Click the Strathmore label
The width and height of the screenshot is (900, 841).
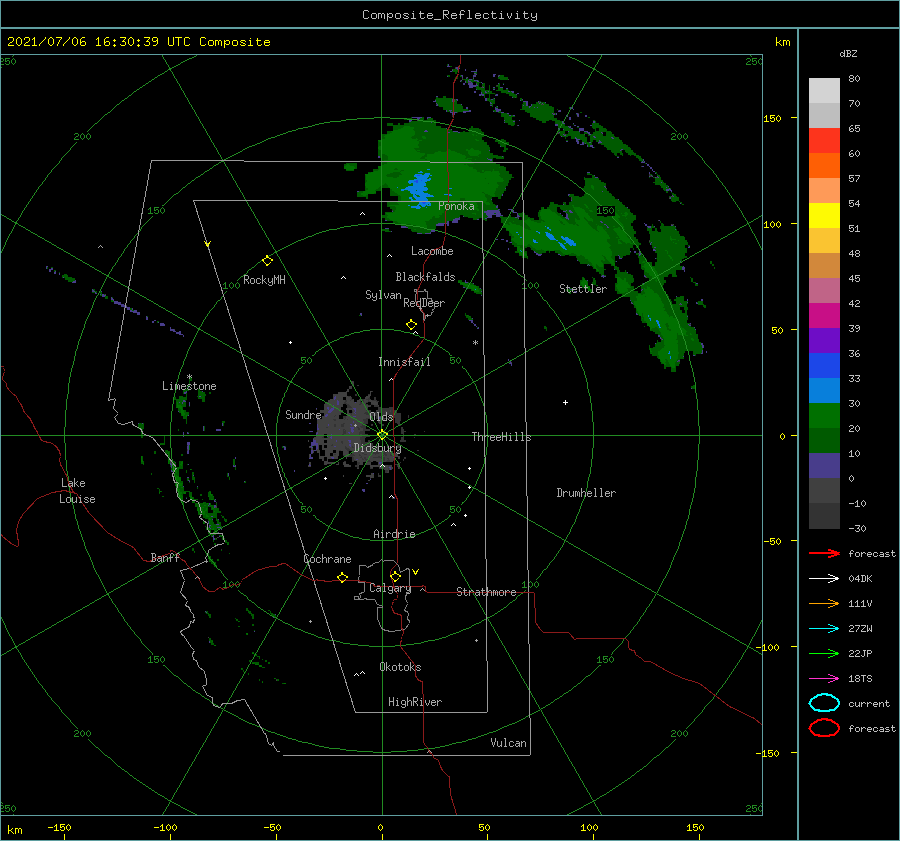tap(486, 592)
